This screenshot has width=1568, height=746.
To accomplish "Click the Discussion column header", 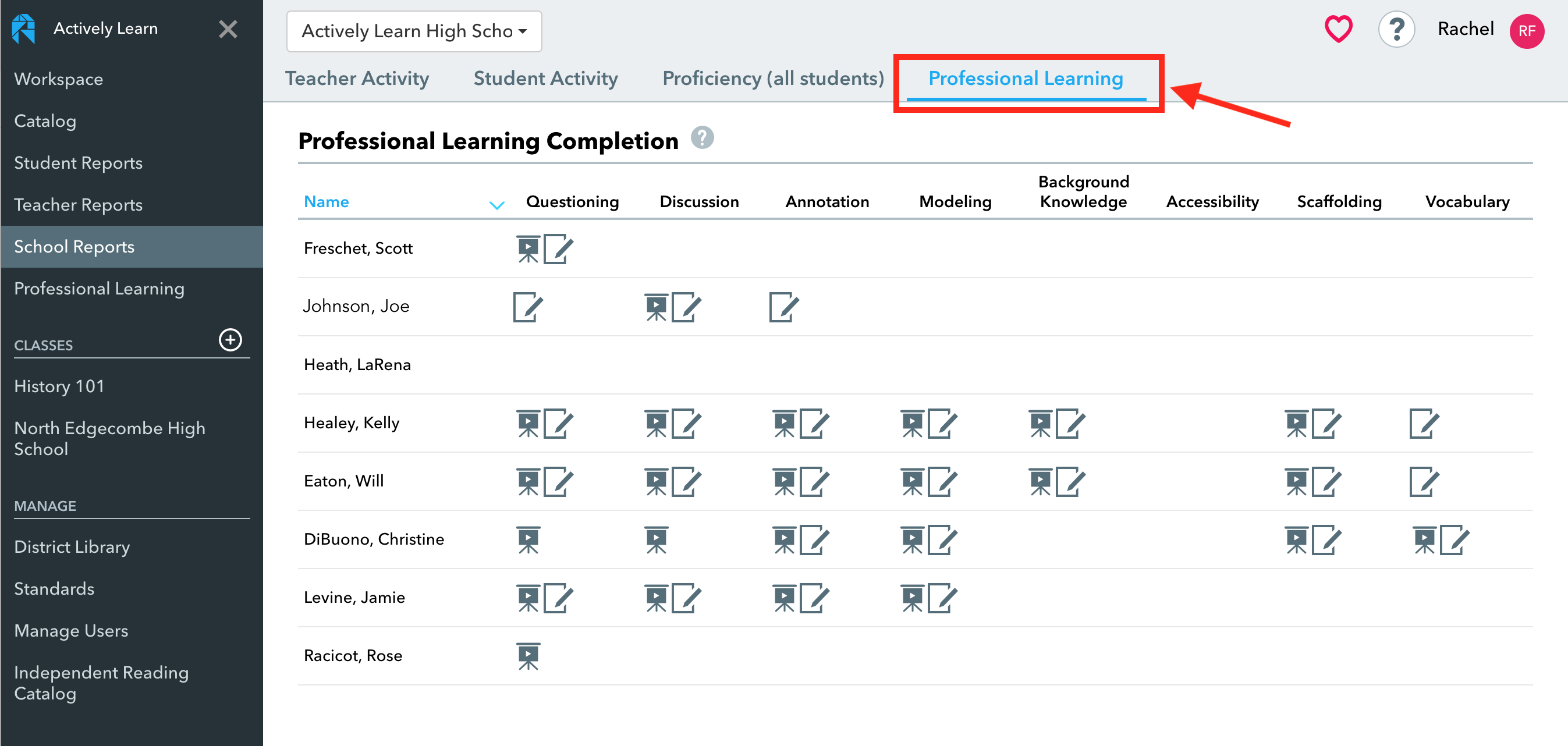I will [700, 201].
